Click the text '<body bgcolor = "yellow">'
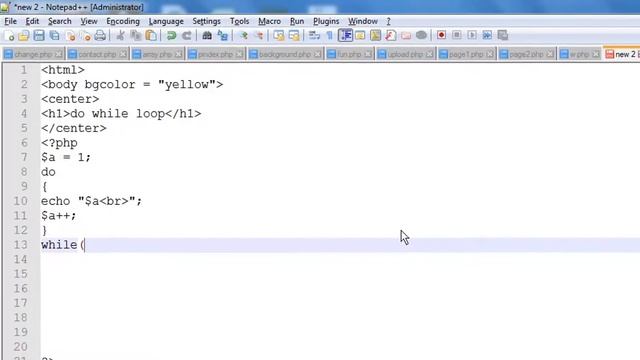 [132, 84]
